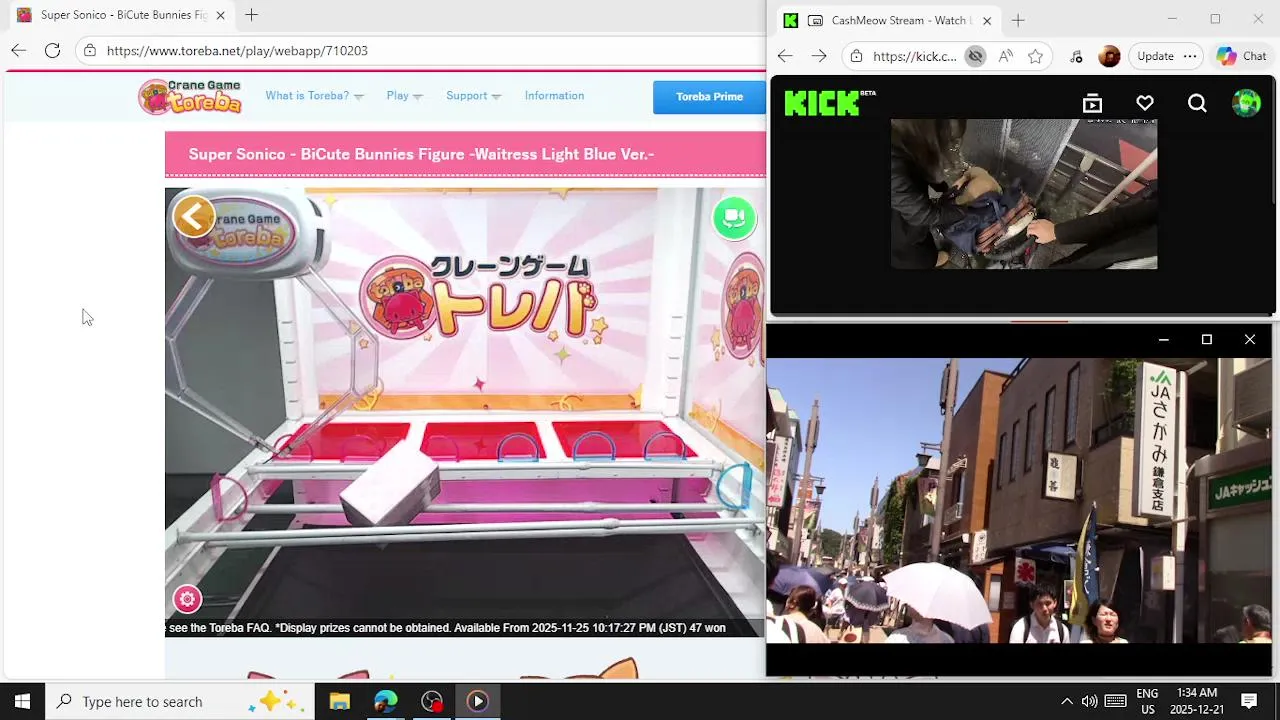Open new tab in Kick browser window
This screenshot has width=1280, height=720.
1018,20
